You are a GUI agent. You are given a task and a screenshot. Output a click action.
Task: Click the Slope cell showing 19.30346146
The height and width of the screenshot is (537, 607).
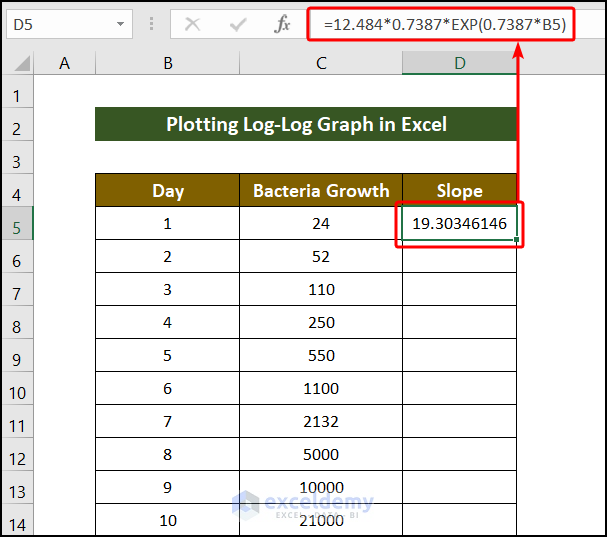pyautogui.click(x=459, y=225)
